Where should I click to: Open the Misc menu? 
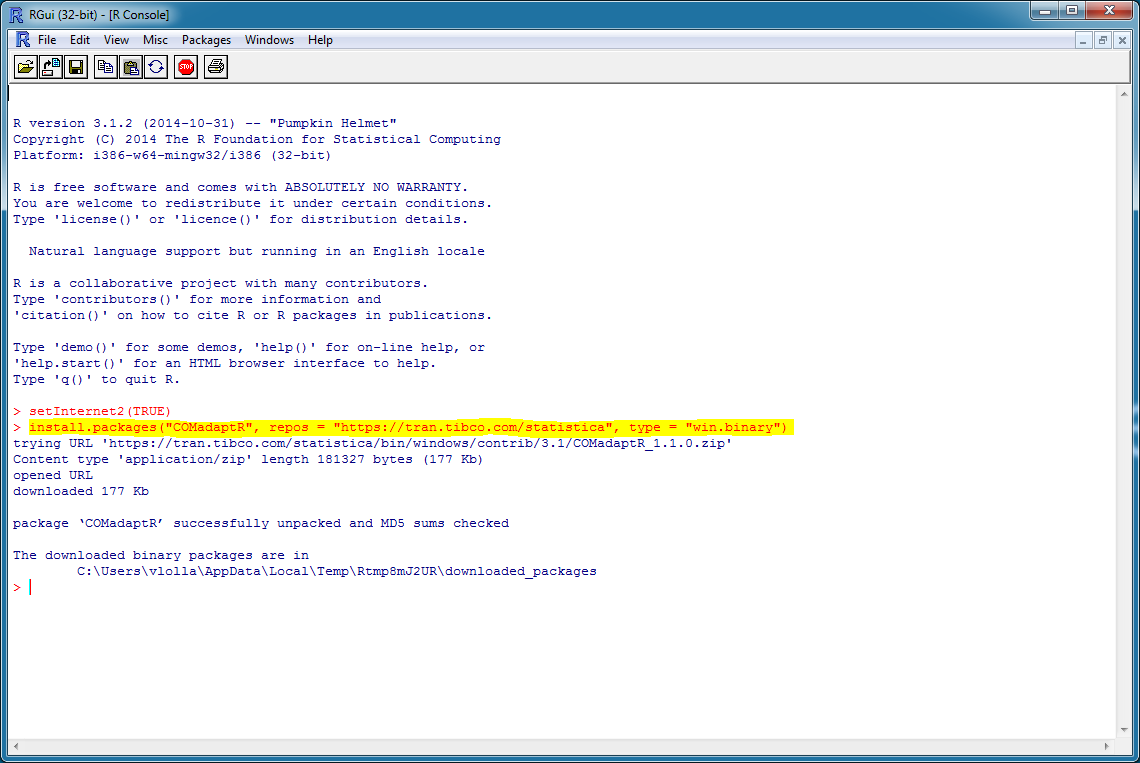click(155, 40)
